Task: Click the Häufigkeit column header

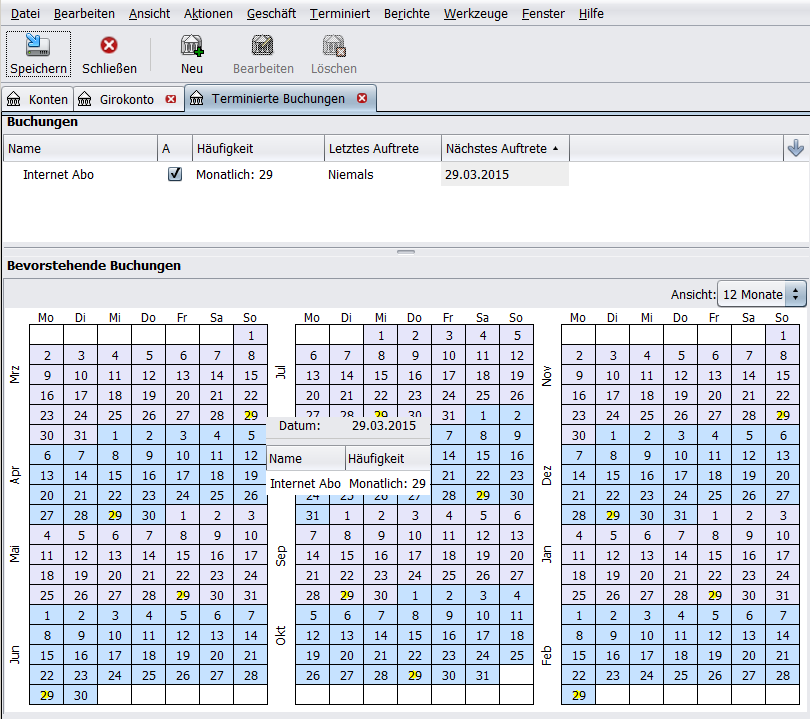Action: pyautogui.click(x=257, y=148)
